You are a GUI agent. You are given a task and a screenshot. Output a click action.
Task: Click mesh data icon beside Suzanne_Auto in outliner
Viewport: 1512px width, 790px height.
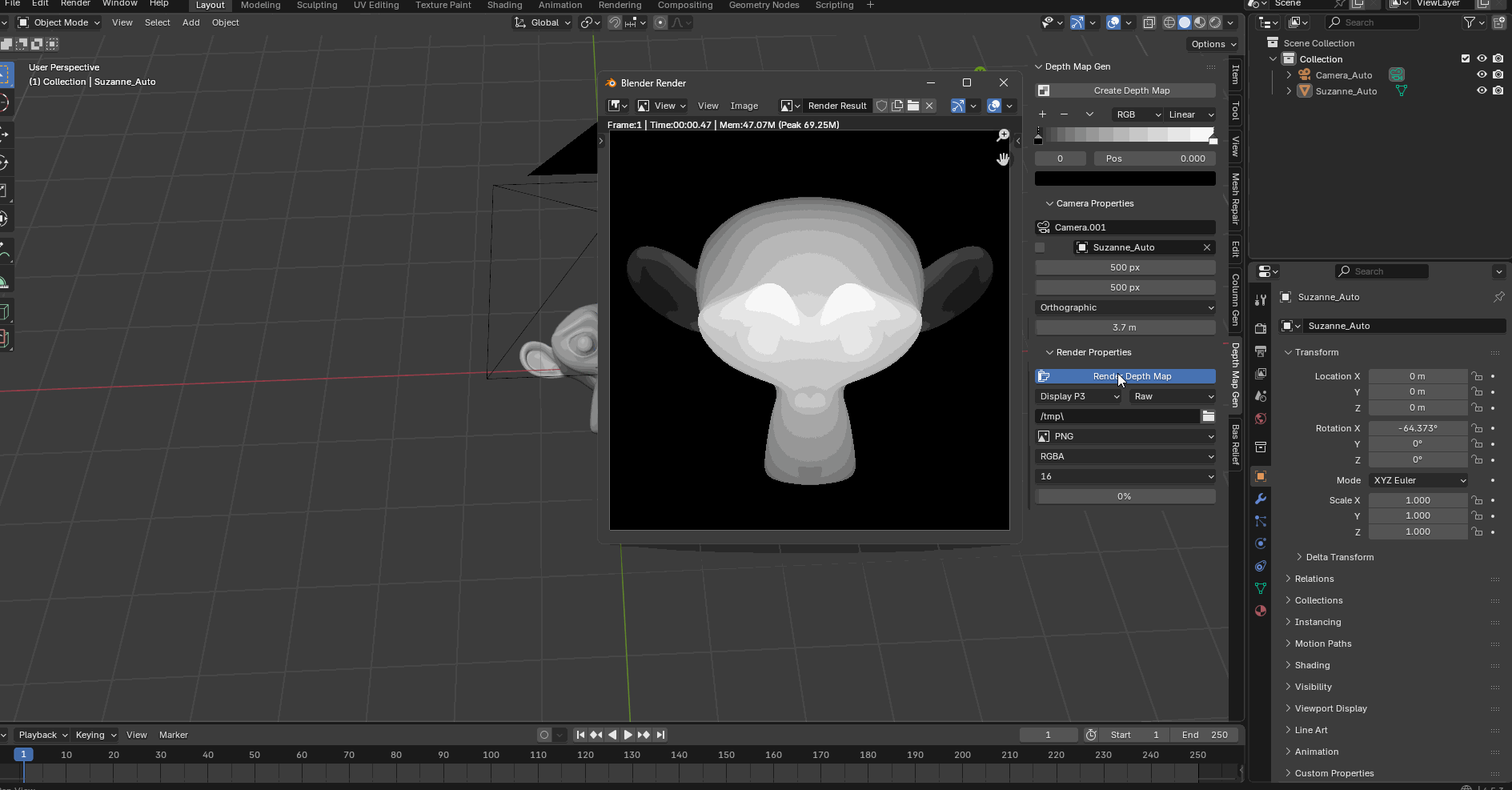click(1402, 90)
